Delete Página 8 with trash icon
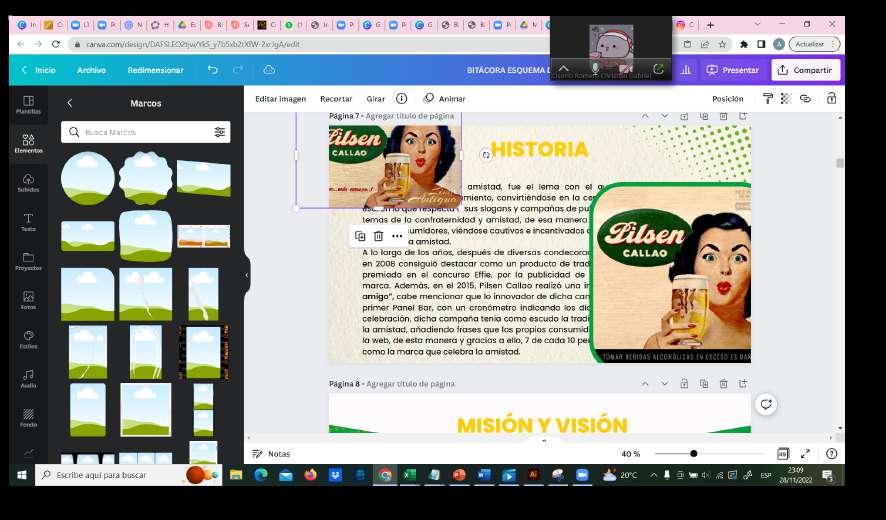 [x=723, y=383]
